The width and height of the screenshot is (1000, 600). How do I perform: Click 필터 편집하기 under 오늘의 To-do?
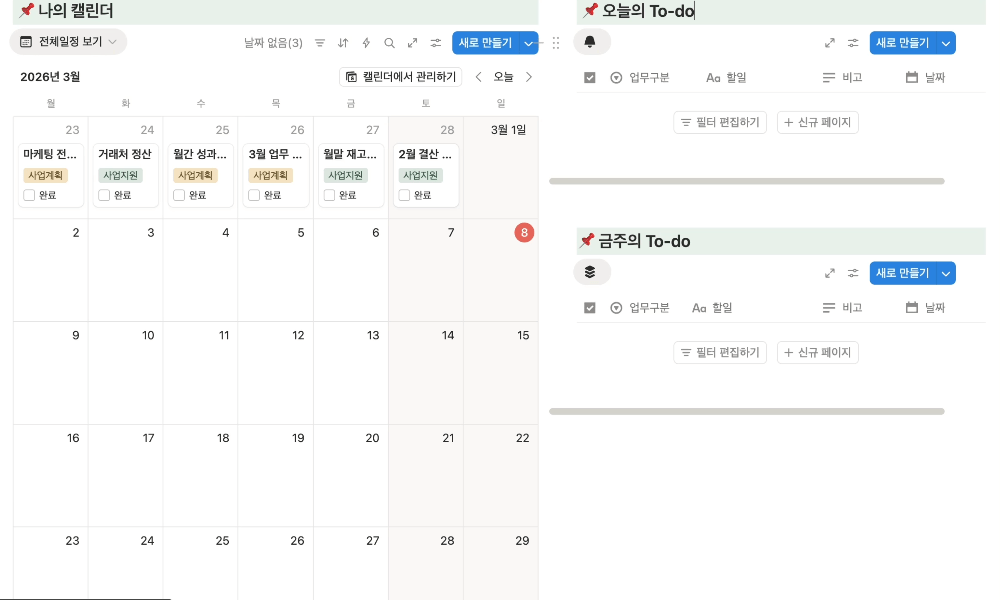(x=720, y=123)
